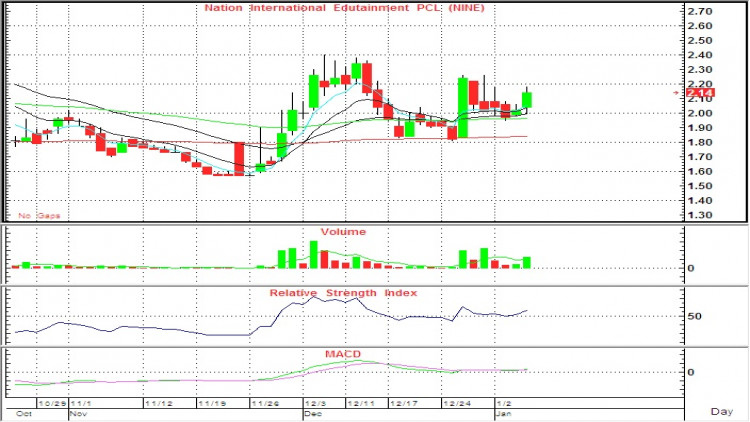The height and width of the screenshot is (422, 750).
Task: Click the Volume panel heading
Action: 343,231
